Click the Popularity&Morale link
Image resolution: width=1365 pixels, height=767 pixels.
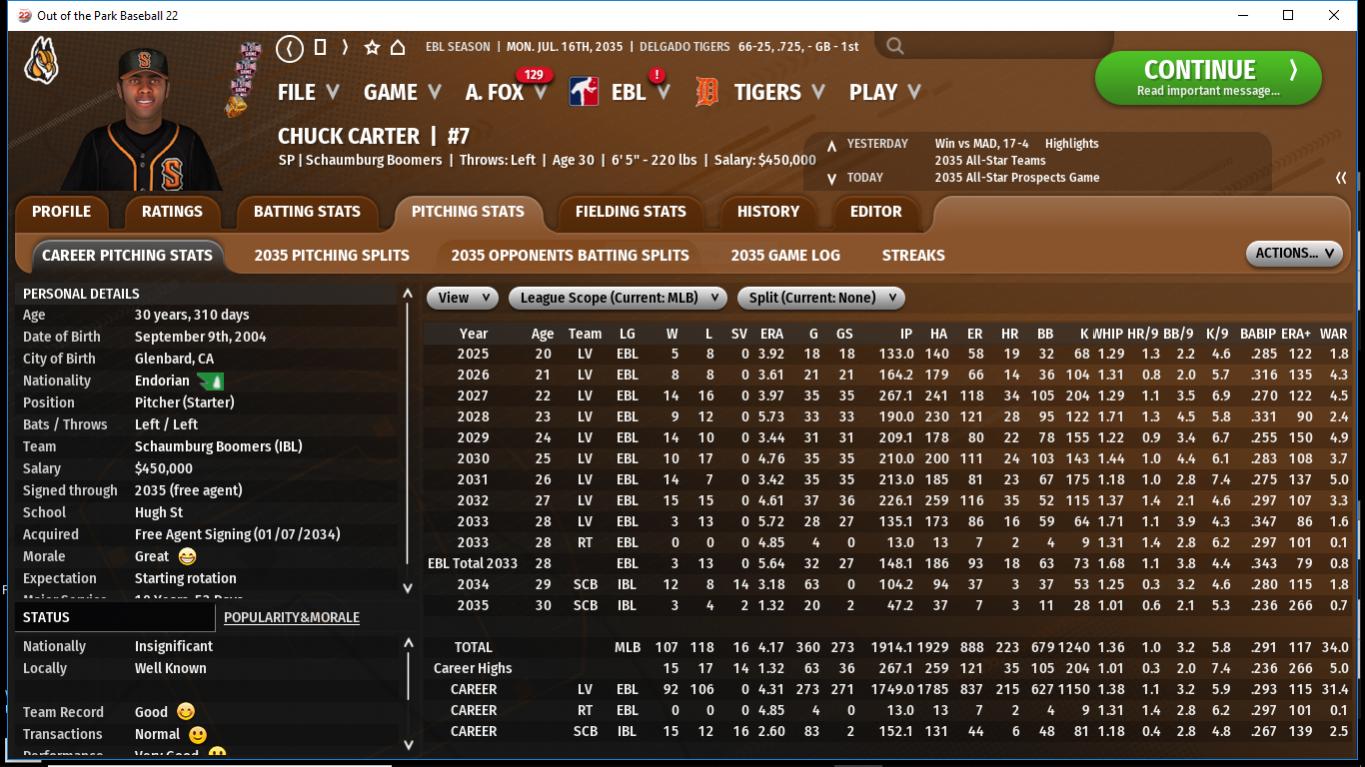tap(291, 618)
